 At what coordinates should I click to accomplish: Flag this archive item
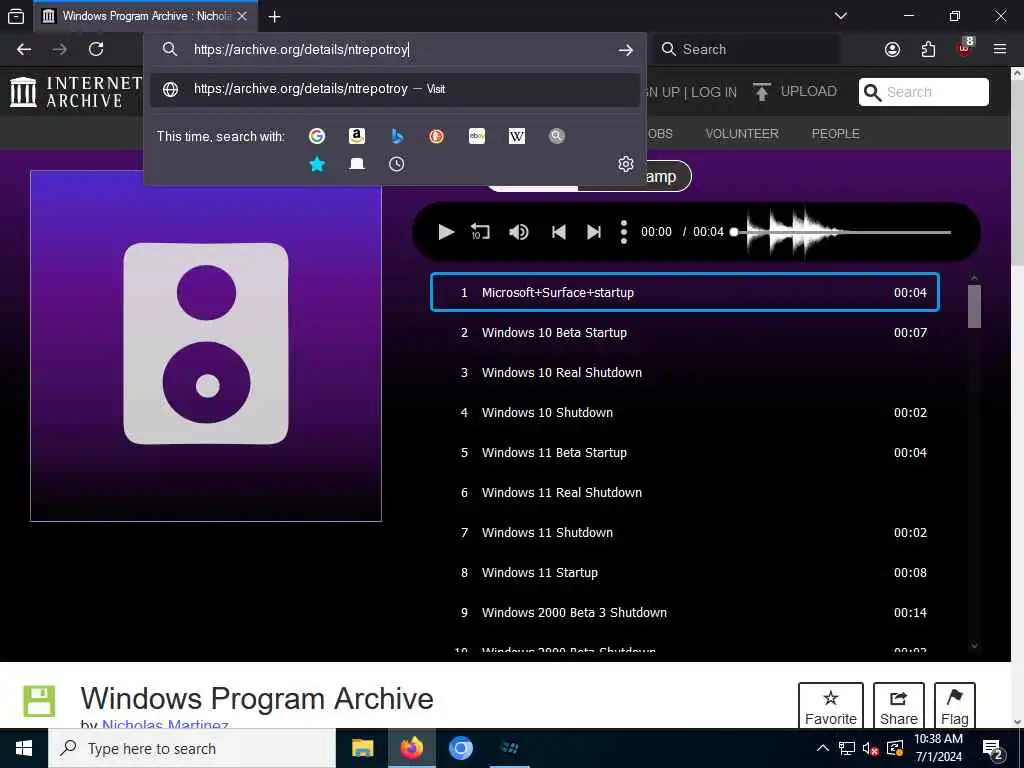point(955,707)
